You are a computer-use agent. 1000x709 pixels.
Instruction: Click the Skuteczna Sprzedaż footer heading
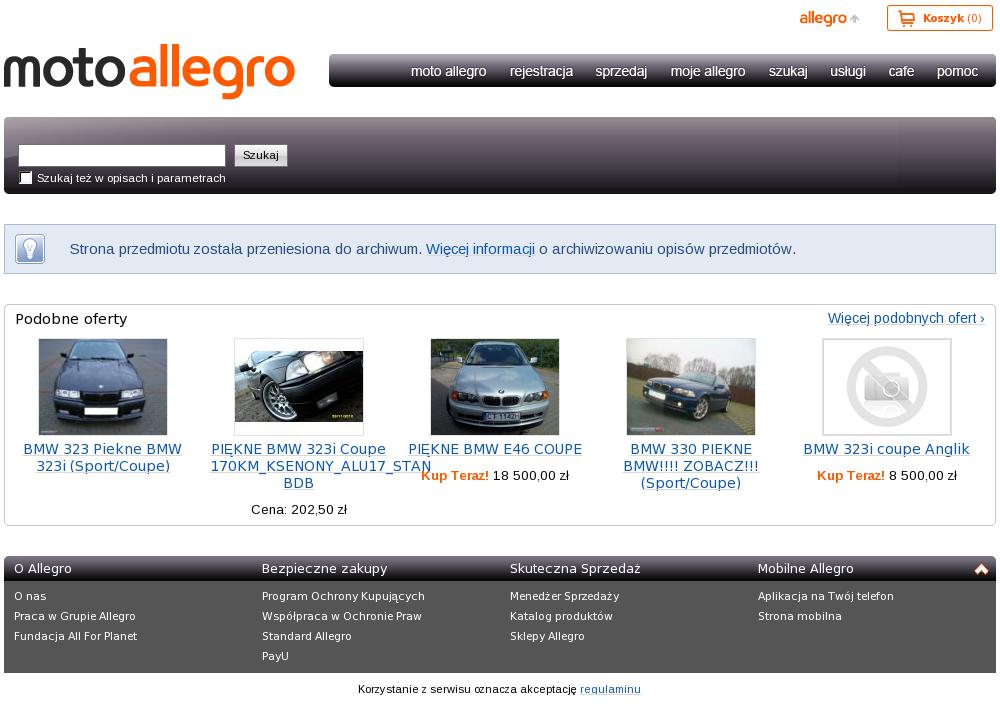575,569
